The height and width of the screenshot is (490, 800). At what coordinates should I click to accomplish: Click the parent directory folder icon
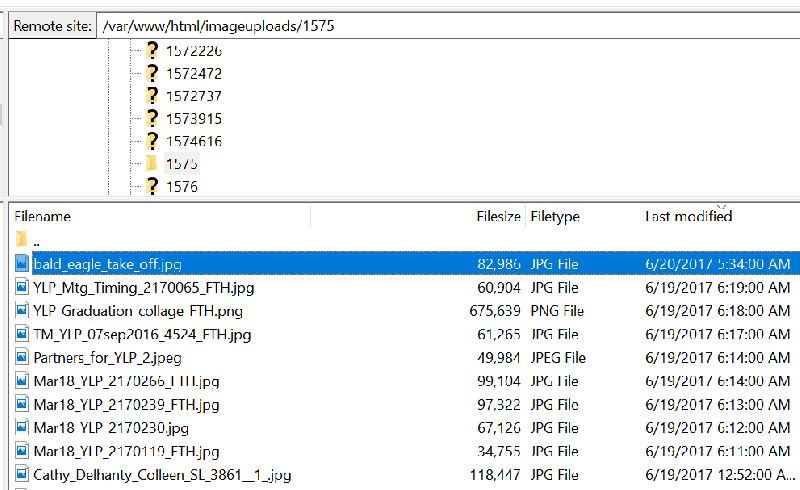(x=22, y=241)
